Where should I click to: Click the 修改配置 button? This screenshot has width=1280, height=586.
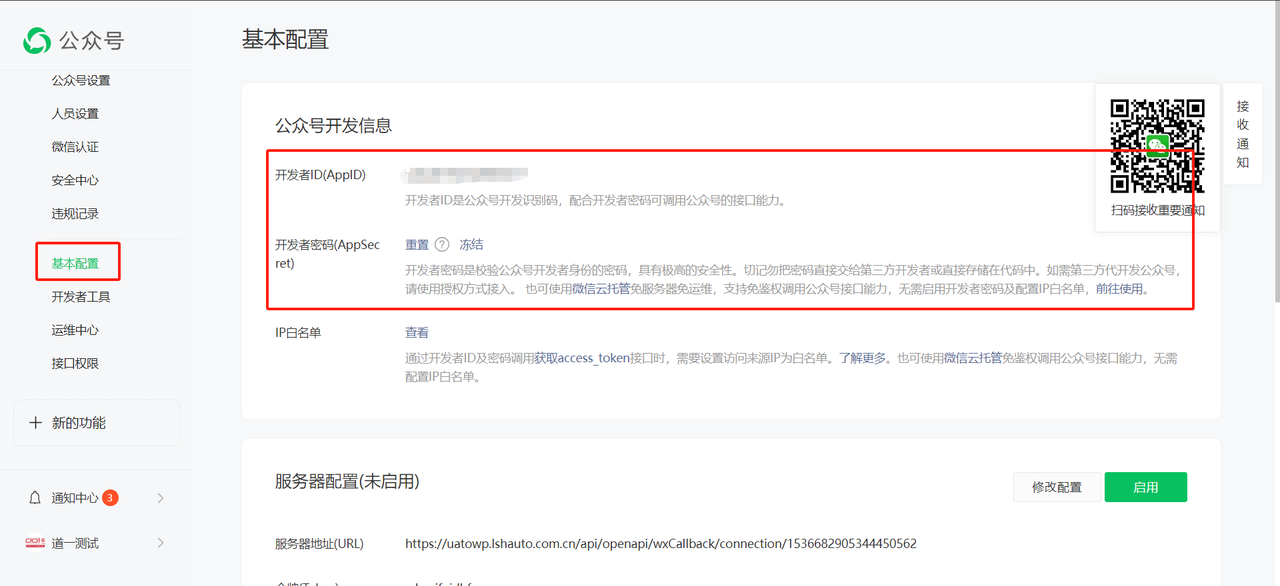1056,487
